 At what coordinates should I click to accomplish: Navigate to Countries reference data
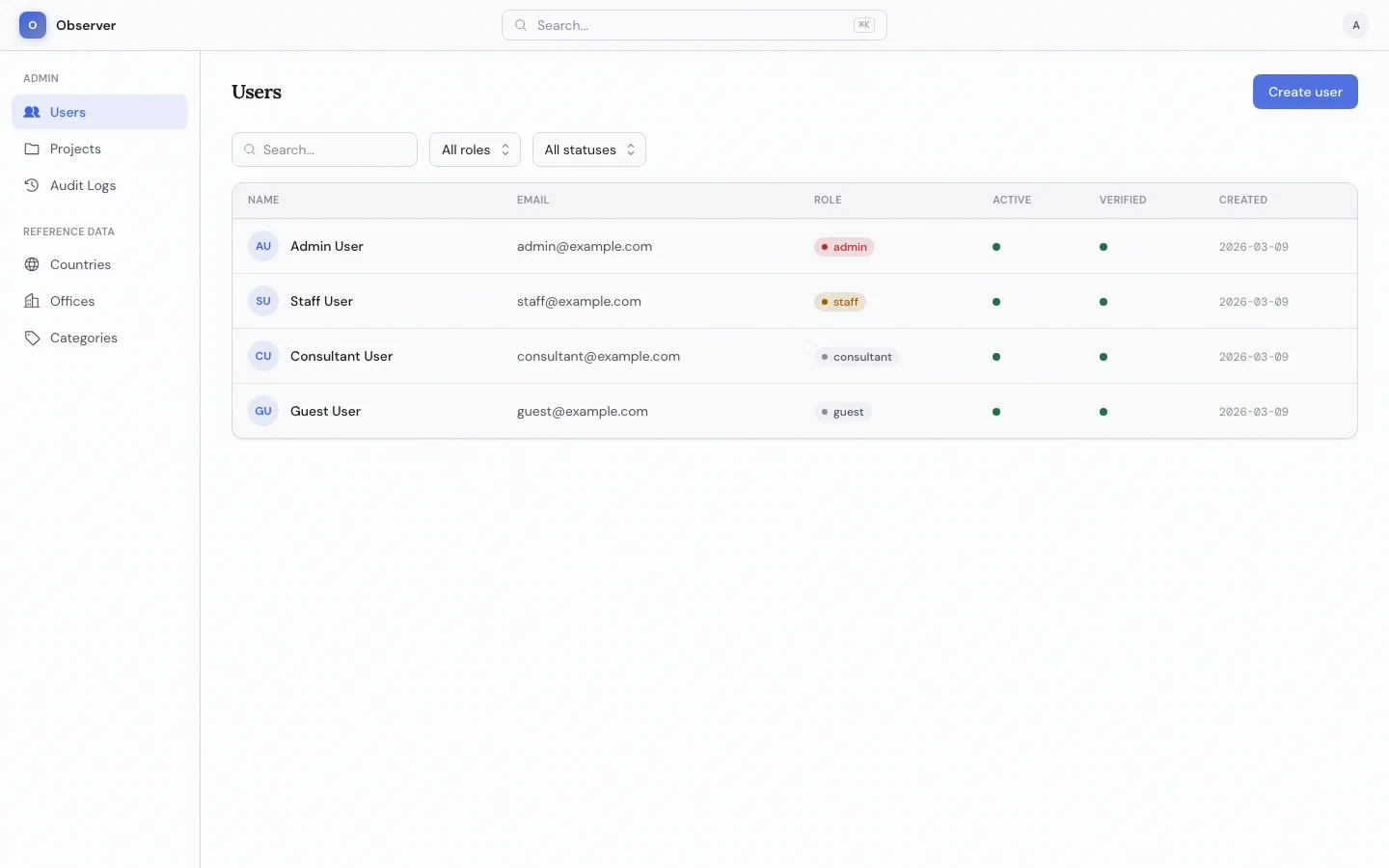click(x=99, y=264)
